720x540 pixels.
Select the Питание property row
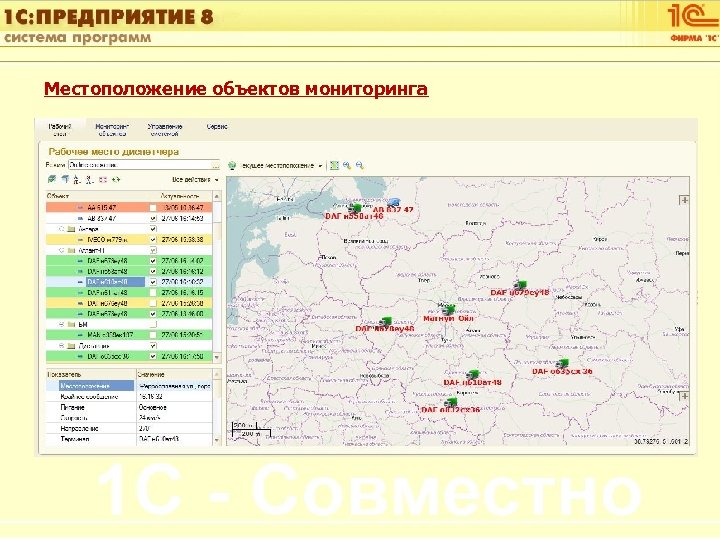pos(129,407)
